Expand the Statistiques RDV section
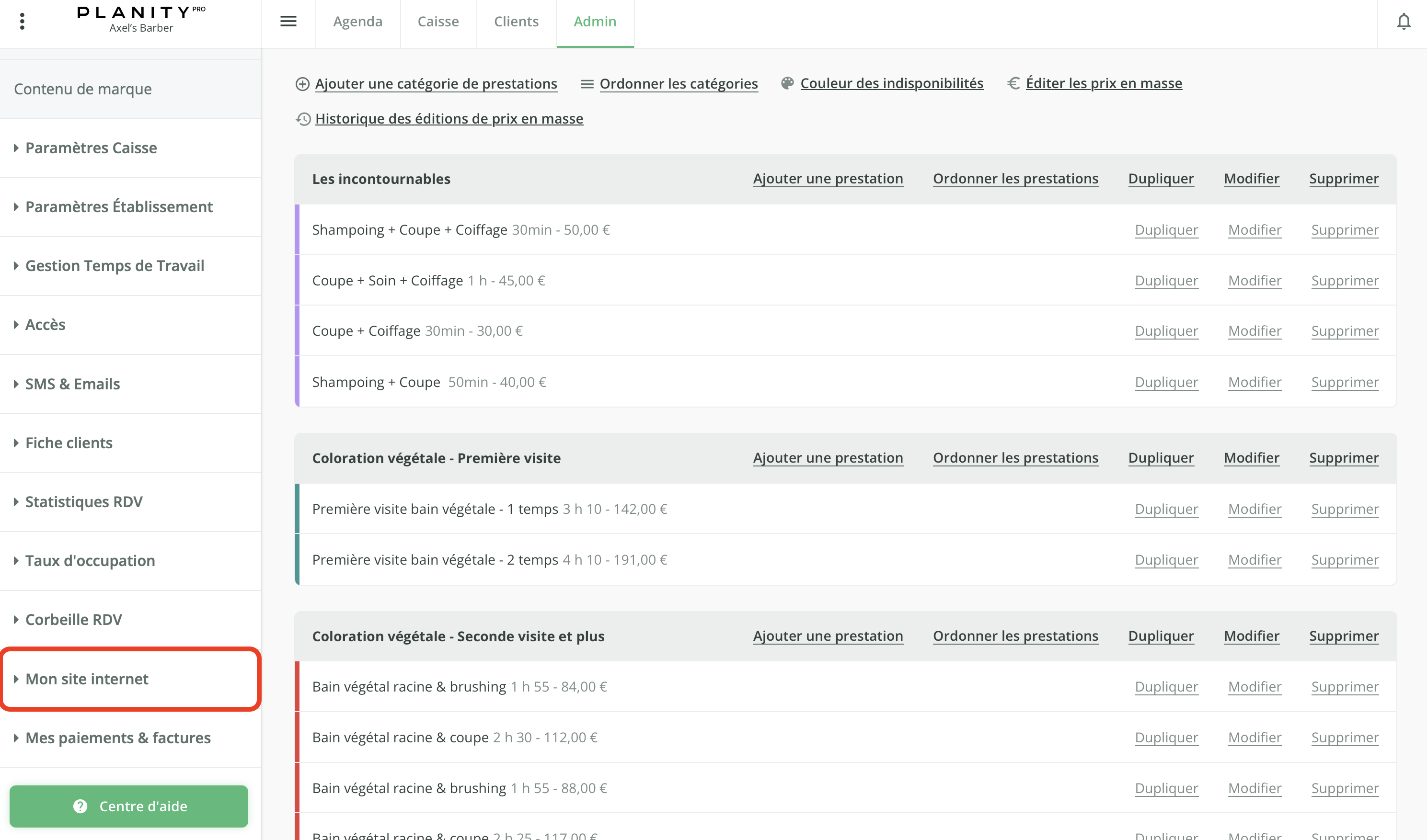1427x840 pixels. click(84, 501)
